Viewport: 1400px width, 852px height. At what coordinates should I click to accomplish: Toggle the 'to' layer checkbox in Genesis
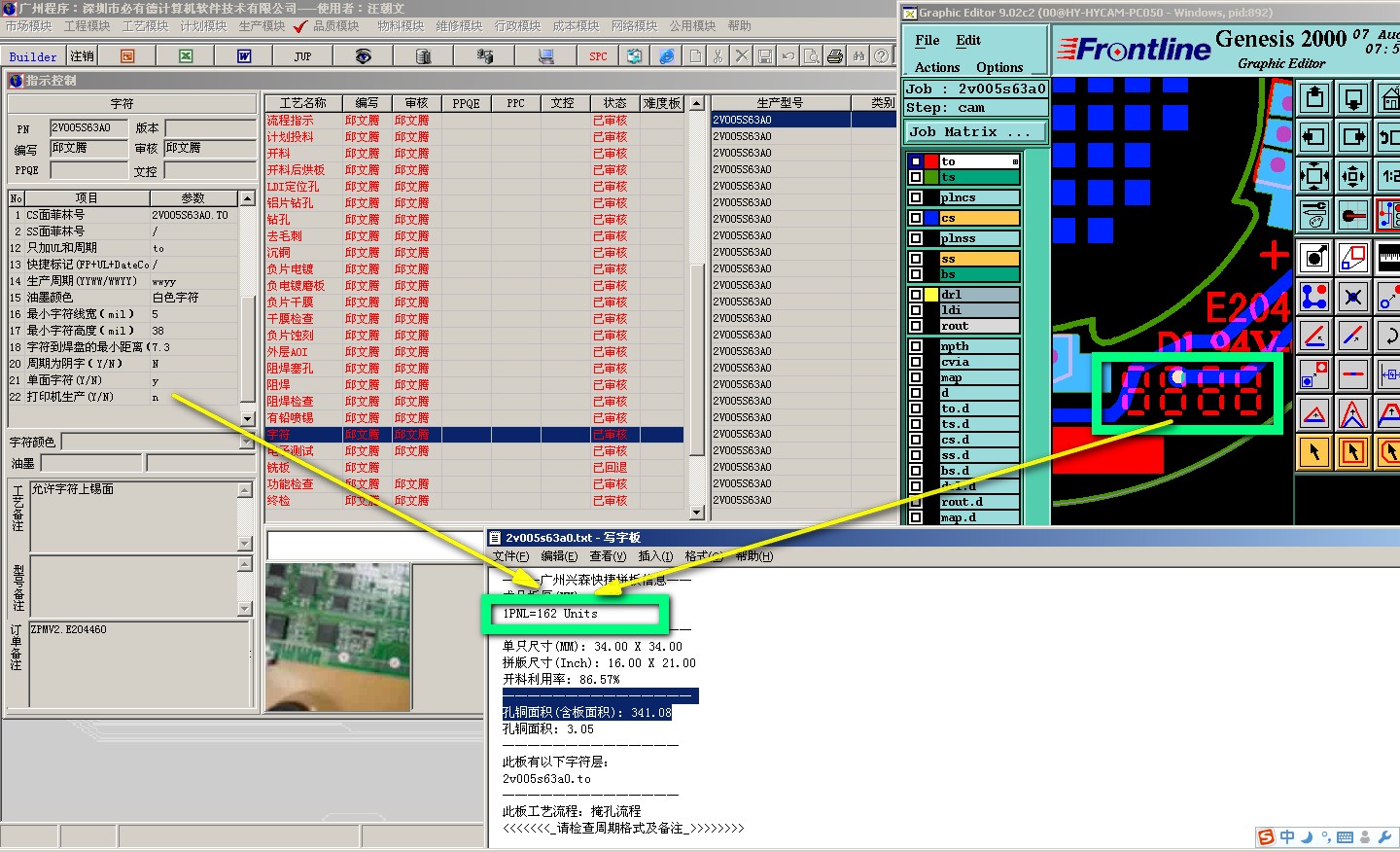tap(916, 161)
